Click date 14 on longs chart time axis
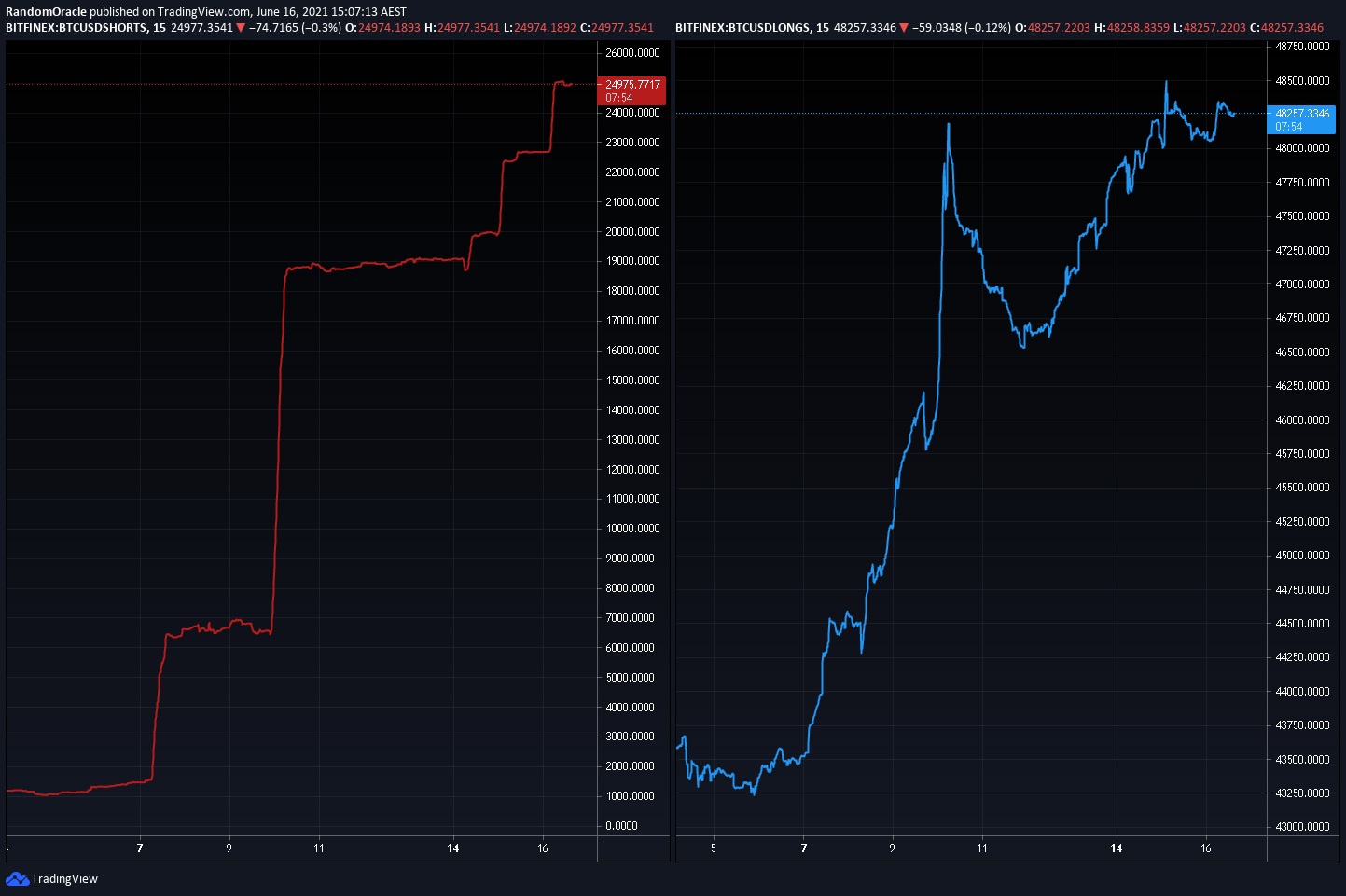 [x=1117, y=848]
